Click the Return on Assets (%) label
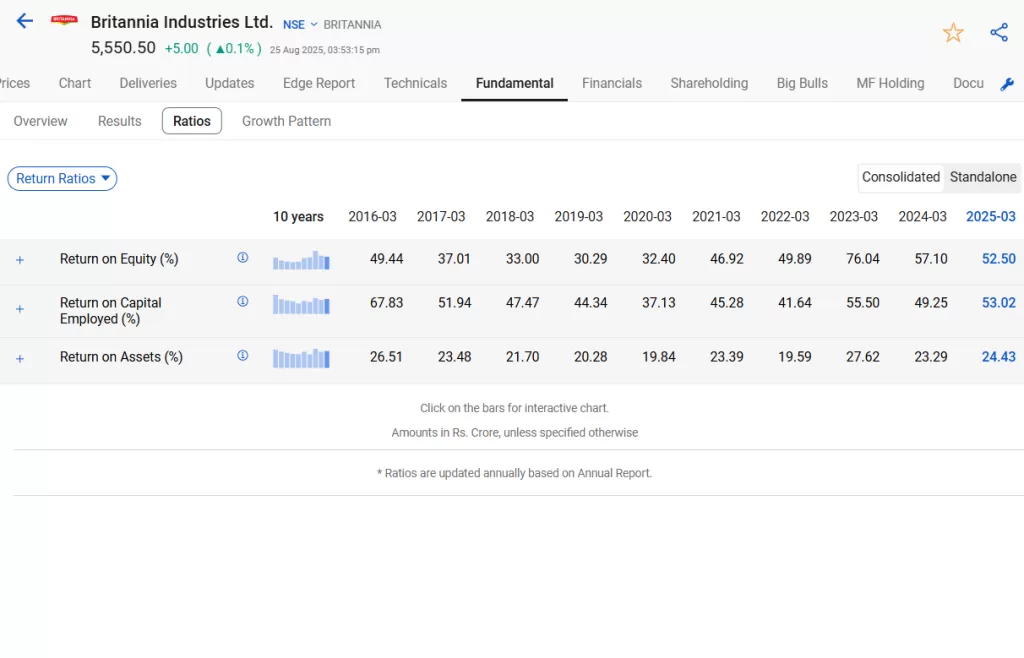The width and height of the screenshot is (1024, 658). (121, 357)
